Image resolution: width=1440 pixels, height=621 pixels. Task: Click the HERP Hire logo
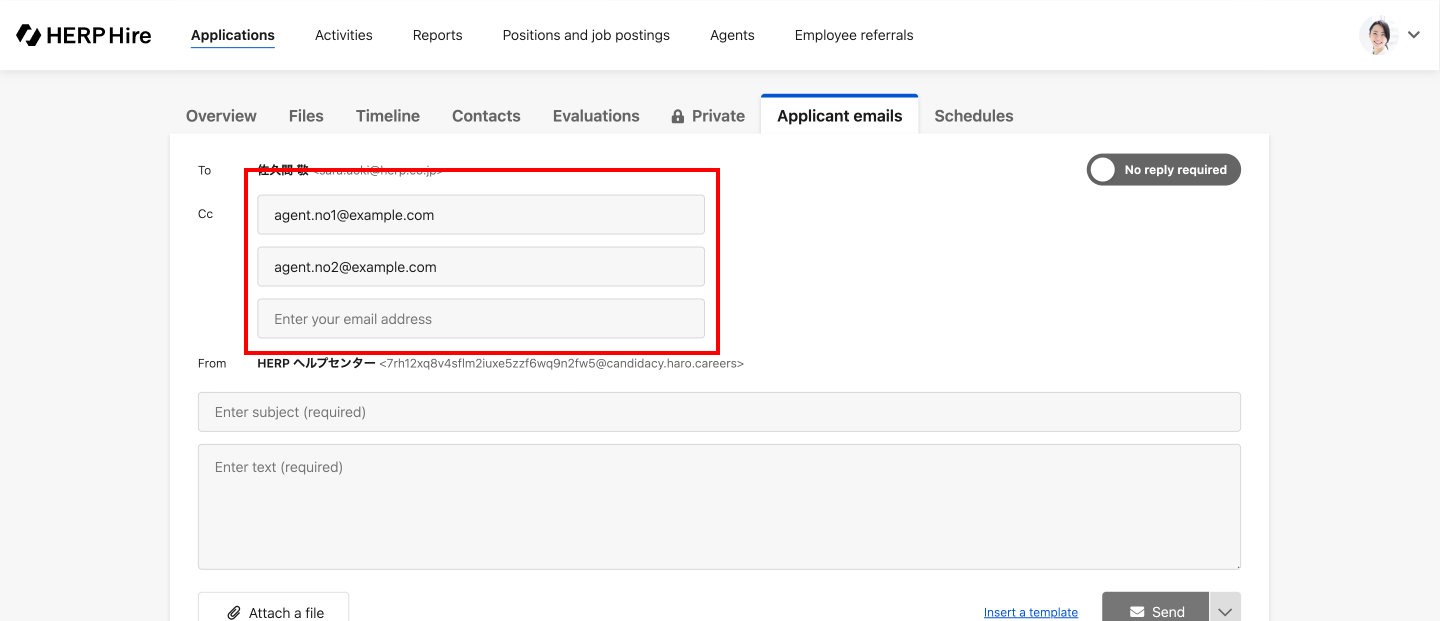tap(84, 35)
